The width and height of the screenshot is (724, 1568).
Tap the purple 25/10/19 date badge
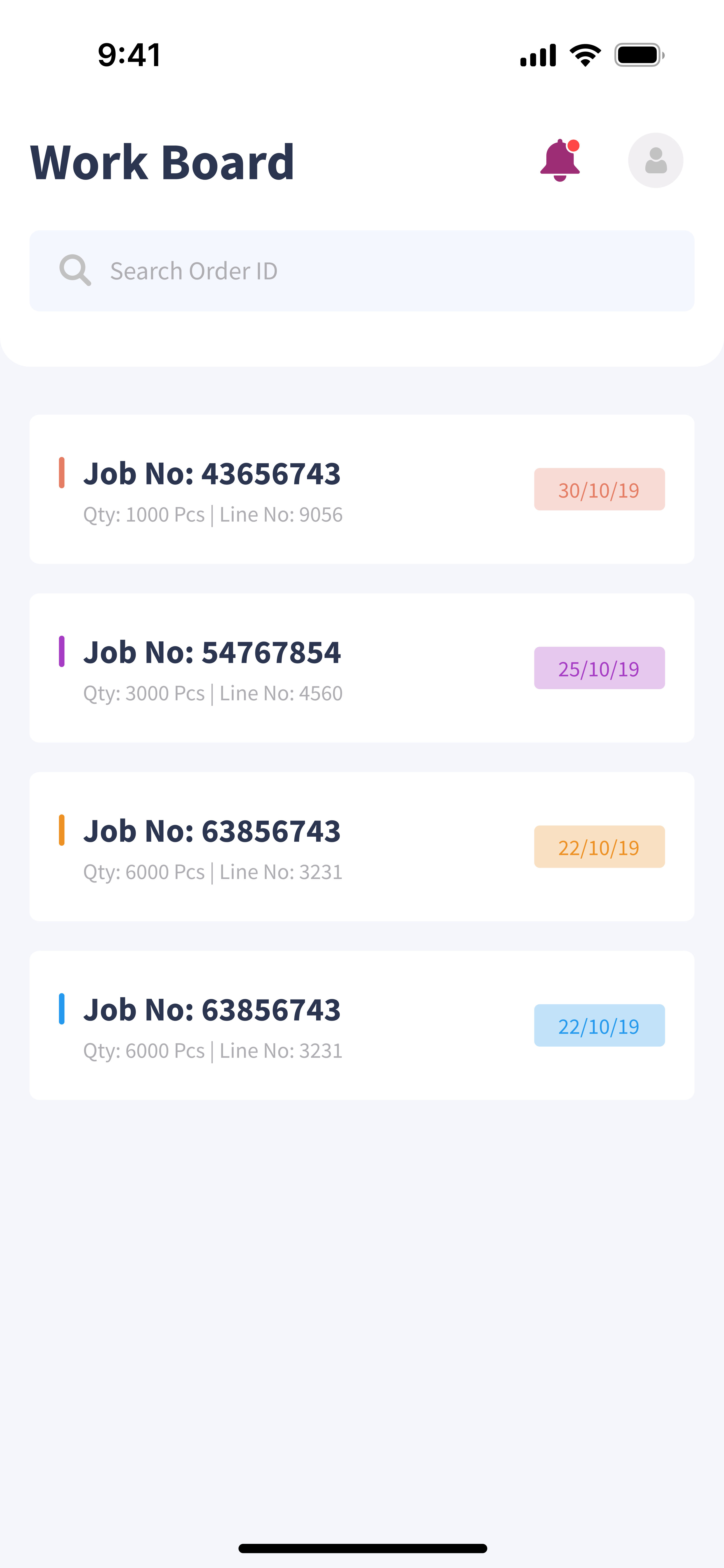coord(599,668)
